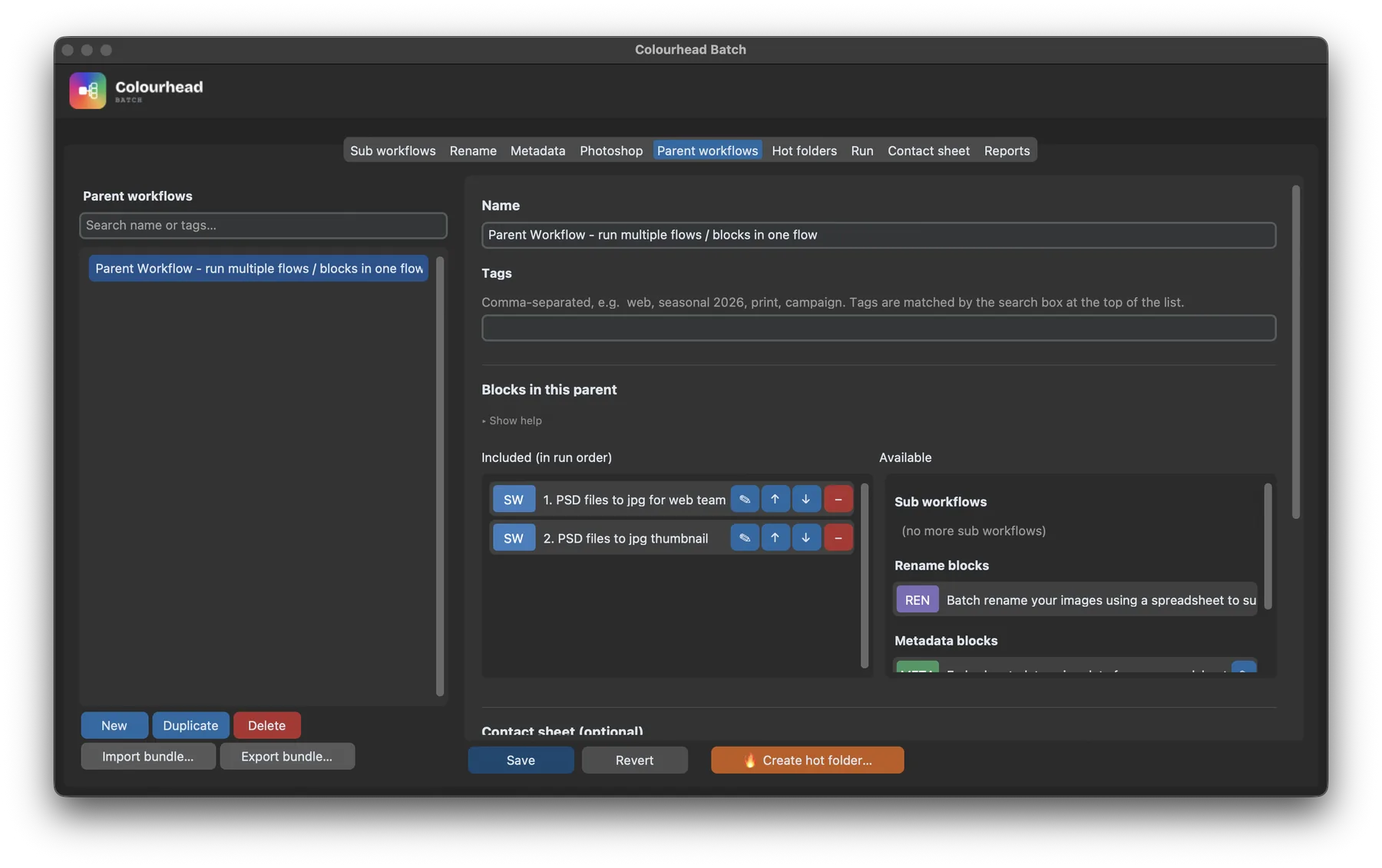This screenshot has height=868, width=1382.
Task: Edit the 'PSD files to jpg thumbnail' block
Action: click(744, 537)
